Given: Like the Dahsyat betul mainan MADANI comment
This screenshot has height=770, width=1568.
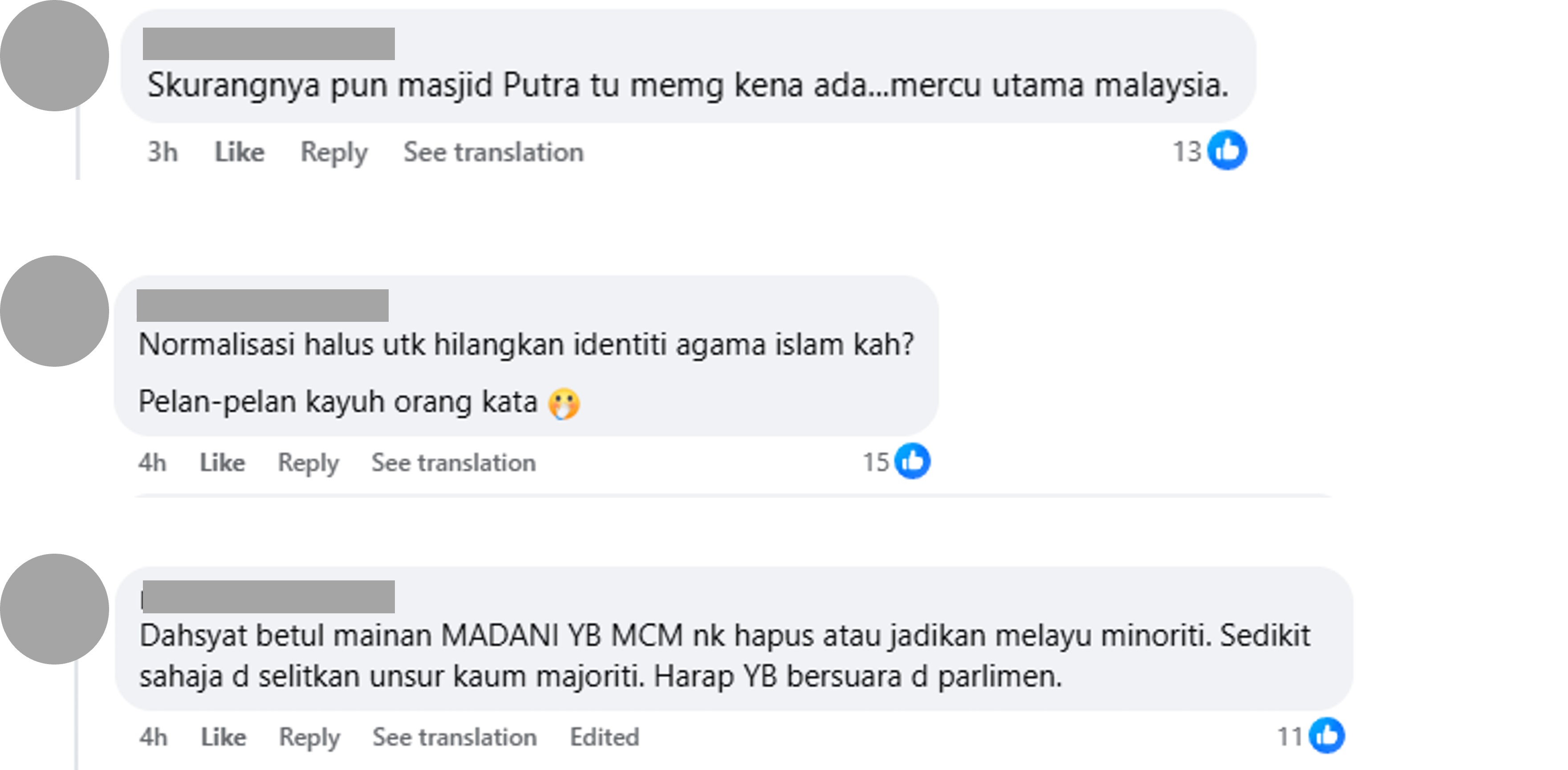Looking at the screenshot, I should coord(223,737).
